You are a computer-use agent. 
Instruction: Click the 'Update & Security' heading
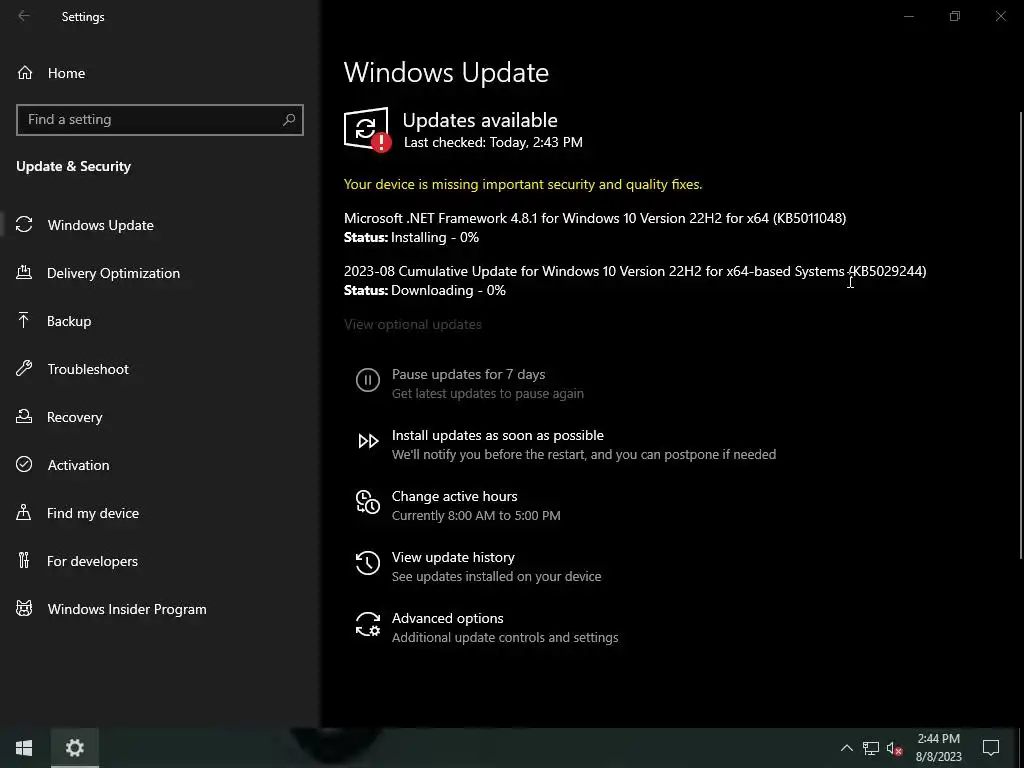pyautogui.click(x=73, y=167)
